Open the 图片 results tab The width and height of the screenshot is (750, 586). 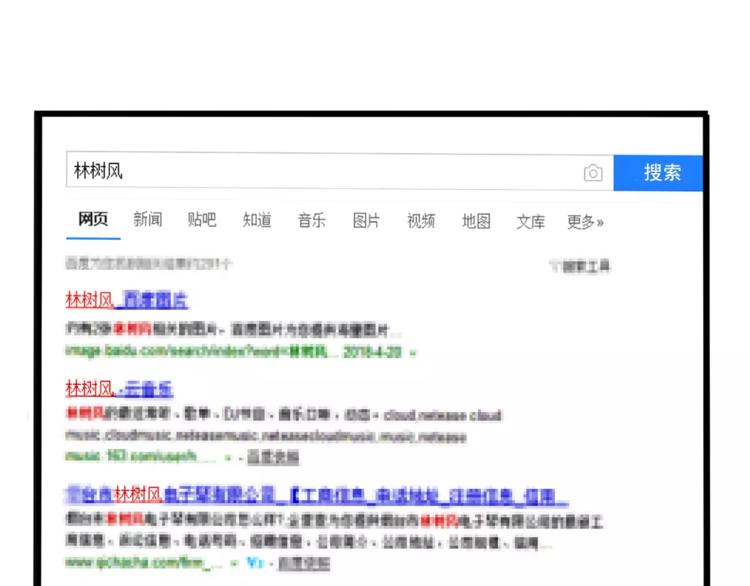point(366,221)
